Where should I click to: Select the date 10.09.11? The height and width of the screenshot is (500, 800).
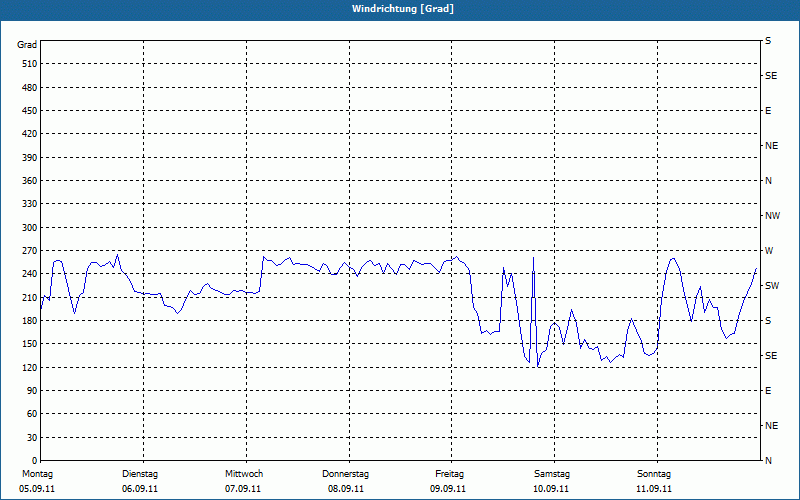point(551,489)
